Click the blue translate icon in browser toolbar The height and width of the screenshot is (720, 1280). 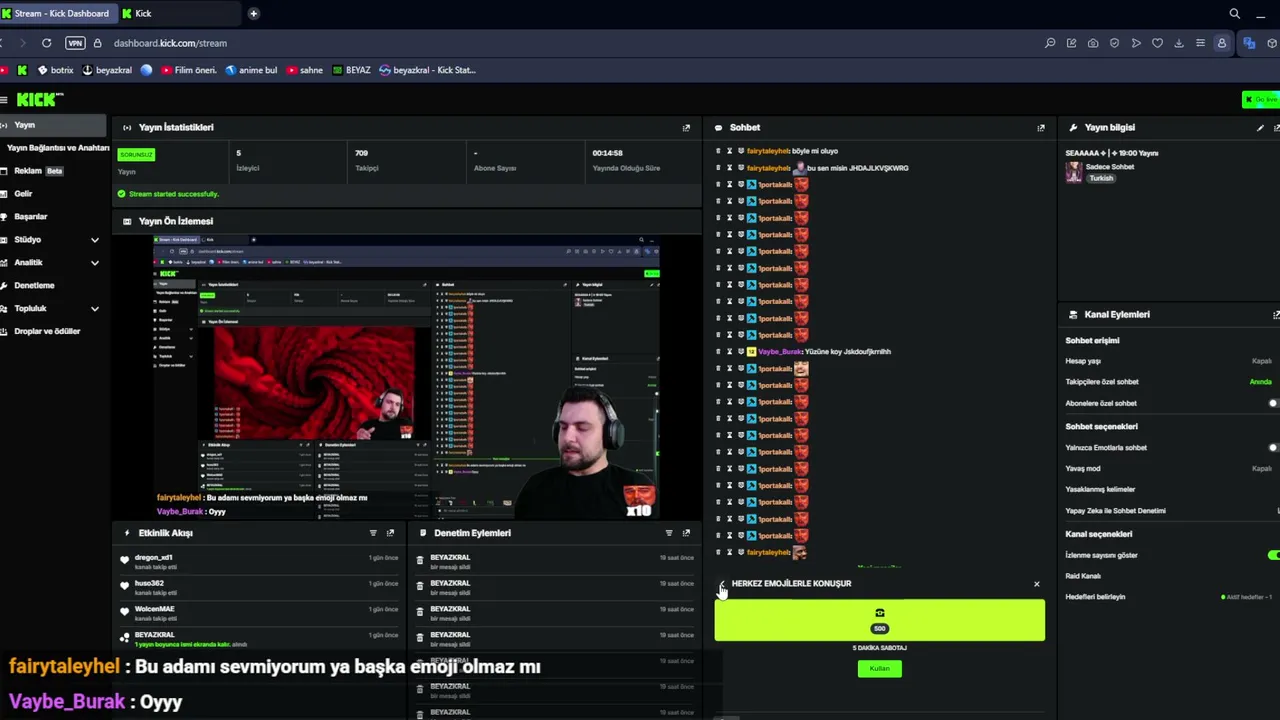pos(1249,43)
